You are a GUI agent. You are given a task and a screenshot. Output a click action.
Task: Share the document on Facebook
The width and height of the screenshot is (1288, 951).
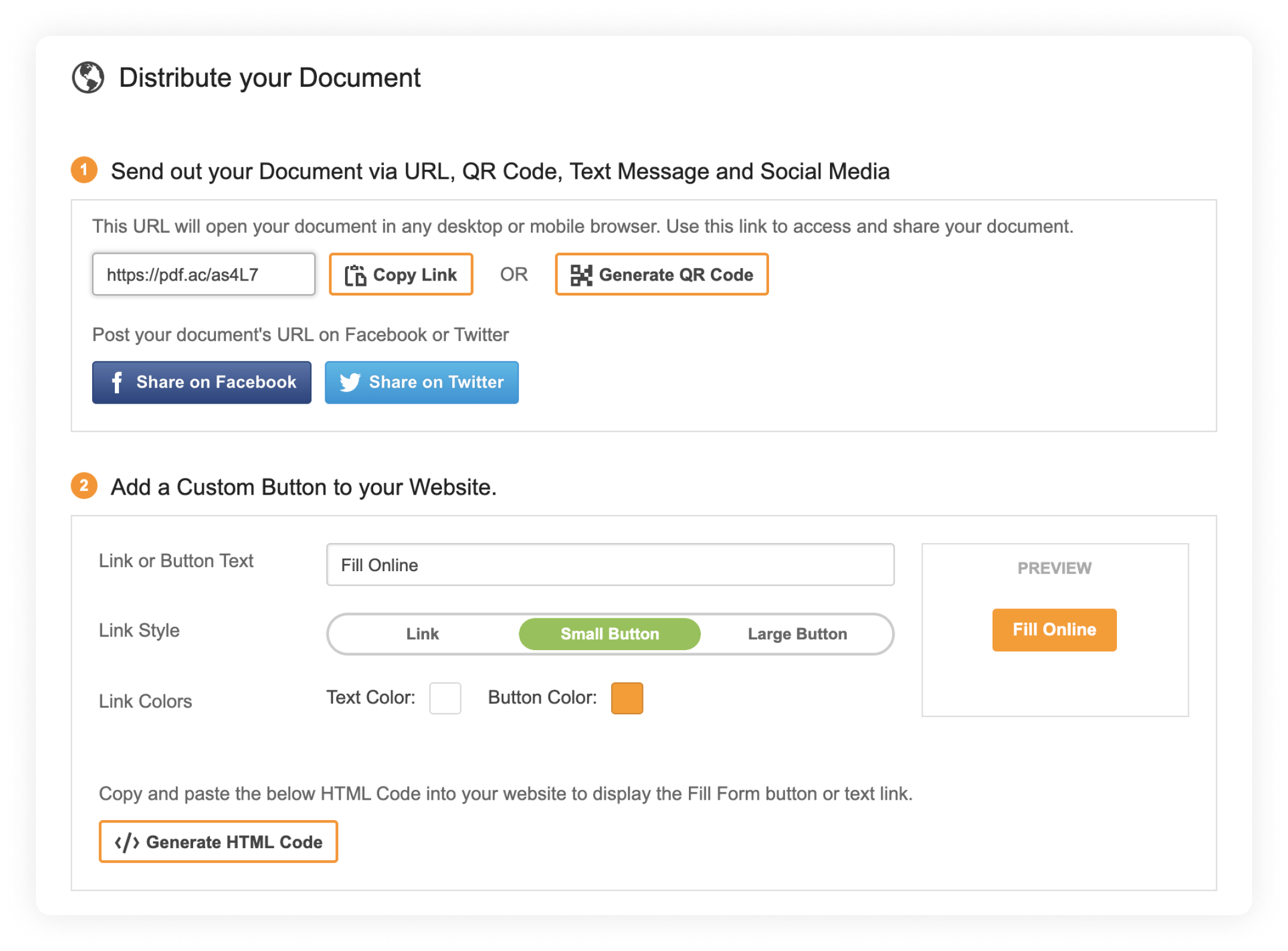[201, 382]
